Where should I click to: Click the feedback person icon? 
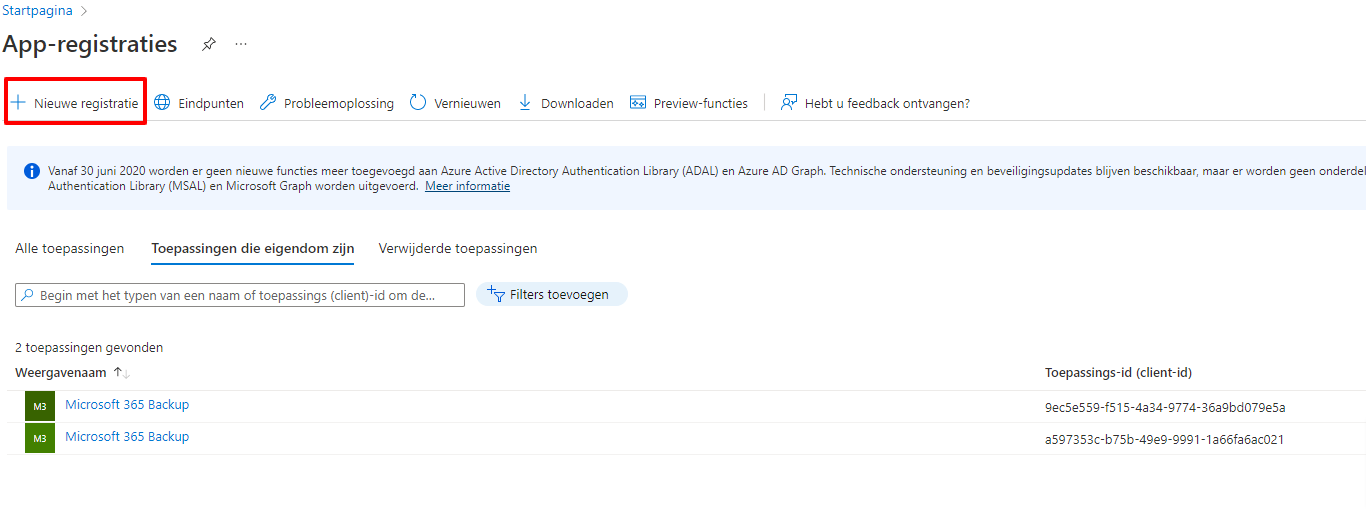tap(789, 103)
